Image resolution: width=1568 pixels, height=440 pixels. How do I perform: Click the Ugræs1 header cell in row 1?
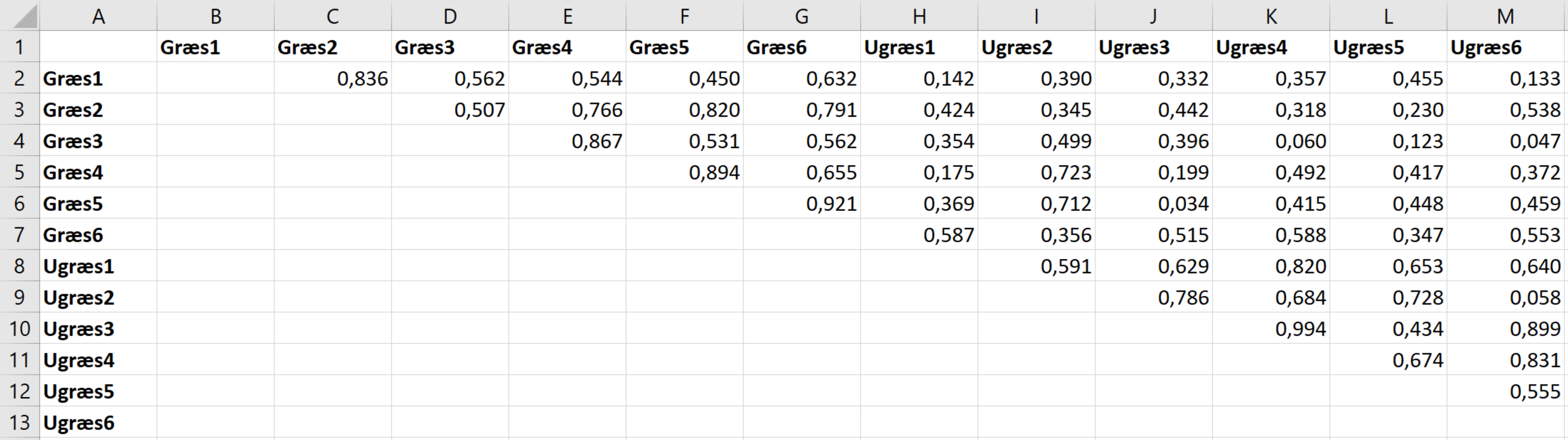point(919,47)
